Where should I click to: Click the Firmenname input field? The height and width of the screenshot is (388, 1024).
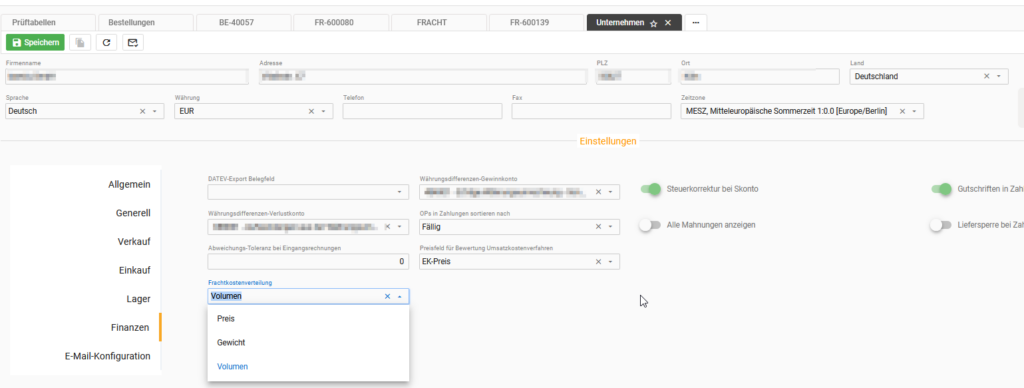click(127, 76)
